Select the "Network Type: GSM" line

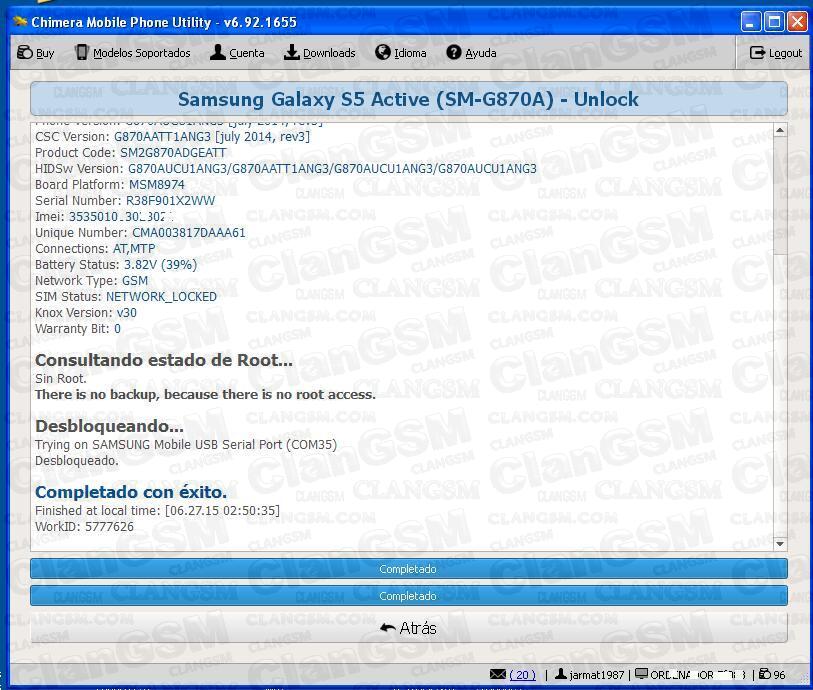[91, 281]
